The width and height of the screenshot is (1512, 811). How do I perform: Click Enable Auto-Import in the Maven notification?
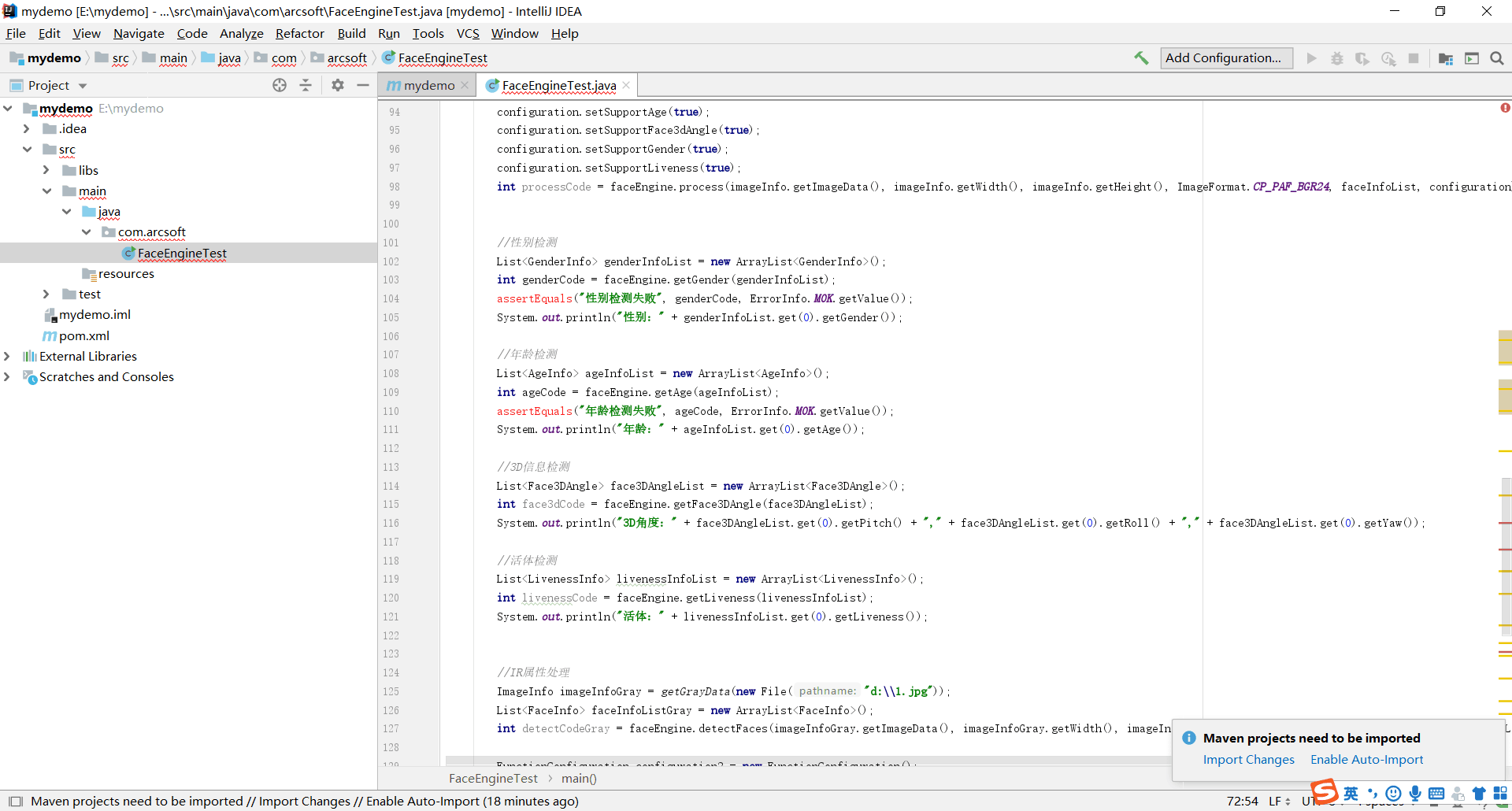(x=1366, y=759)
